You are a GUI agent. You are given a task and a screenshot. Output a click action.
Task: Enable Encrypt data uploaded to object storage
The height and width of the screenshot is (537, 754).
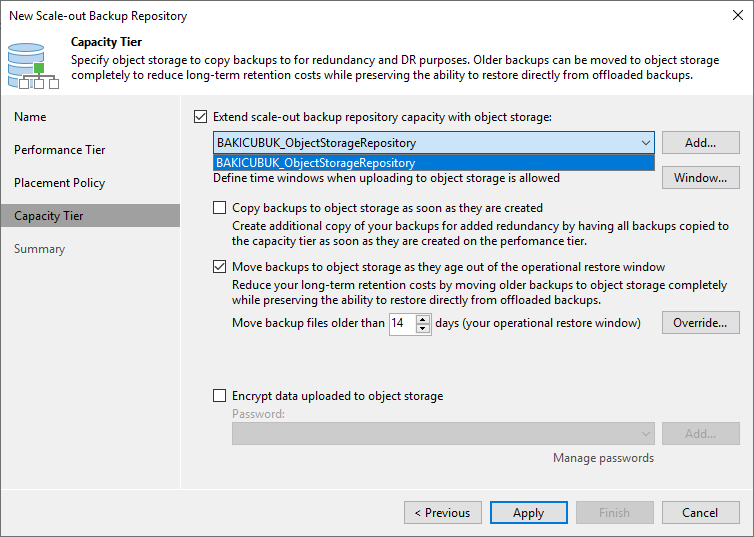tap(220, 396)
